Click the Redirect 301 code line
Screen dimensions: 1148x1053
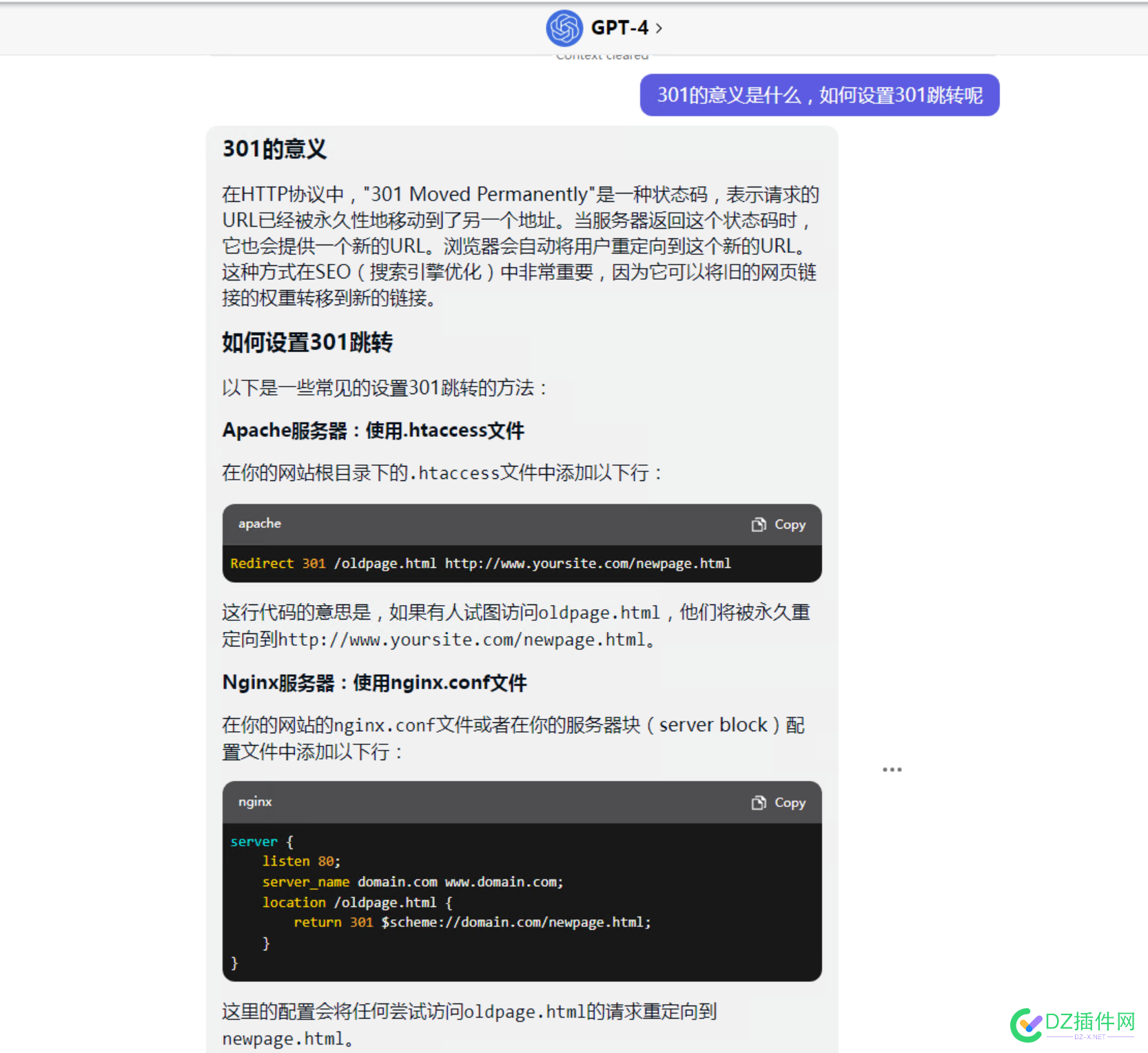coord(480,564)
